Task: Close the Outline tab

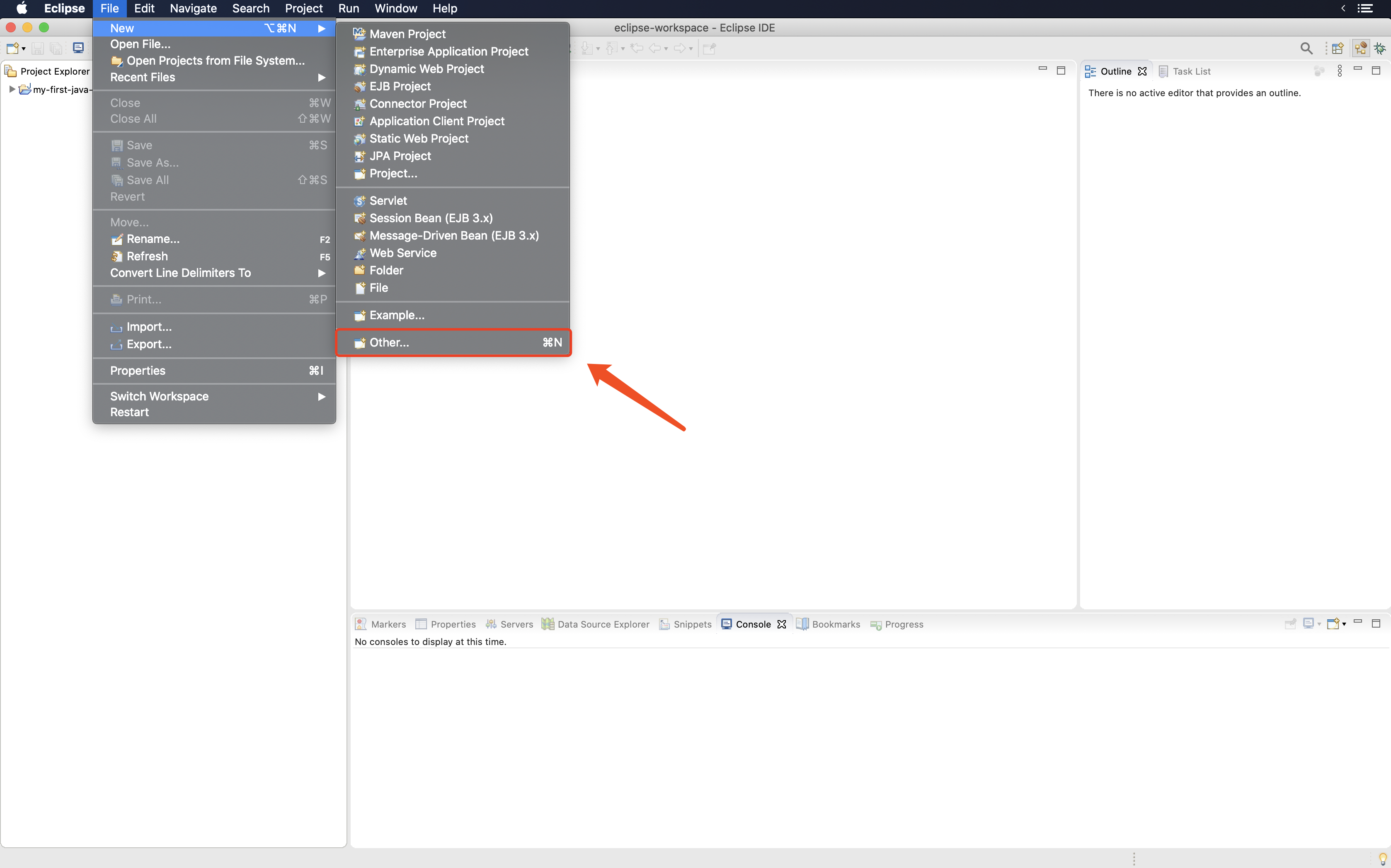Action: [1142, 70]
